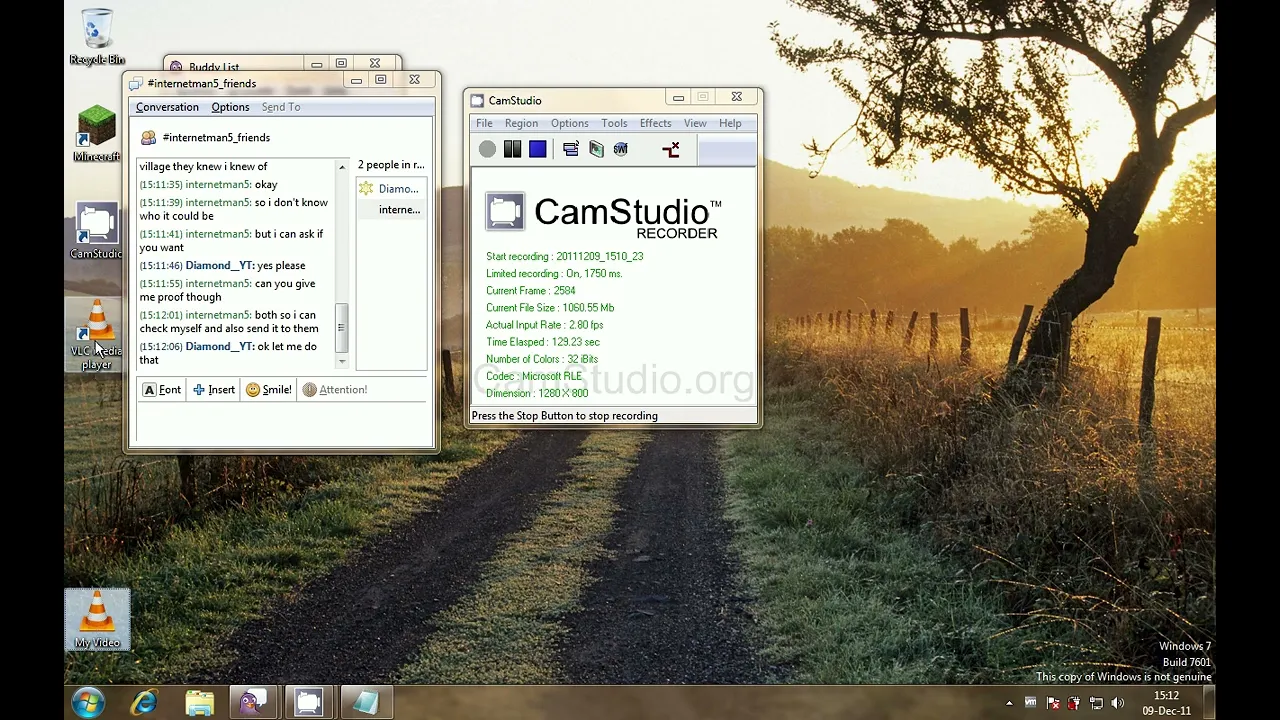
Task: Expand the chat window Options menu
Action: [x=230, y=107]
